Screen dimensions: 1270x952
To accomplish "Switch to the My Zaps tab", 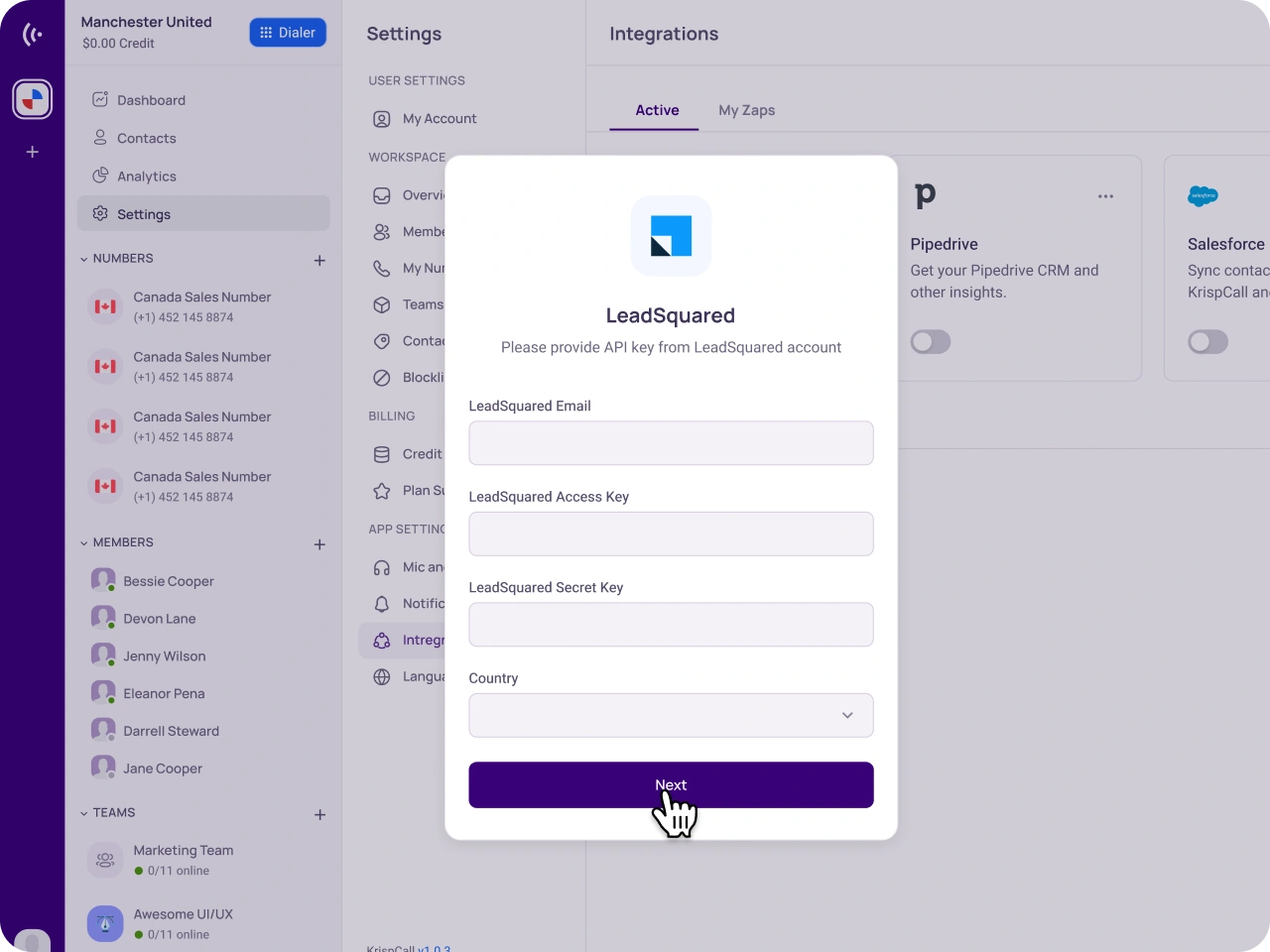I will click(747, 110).
